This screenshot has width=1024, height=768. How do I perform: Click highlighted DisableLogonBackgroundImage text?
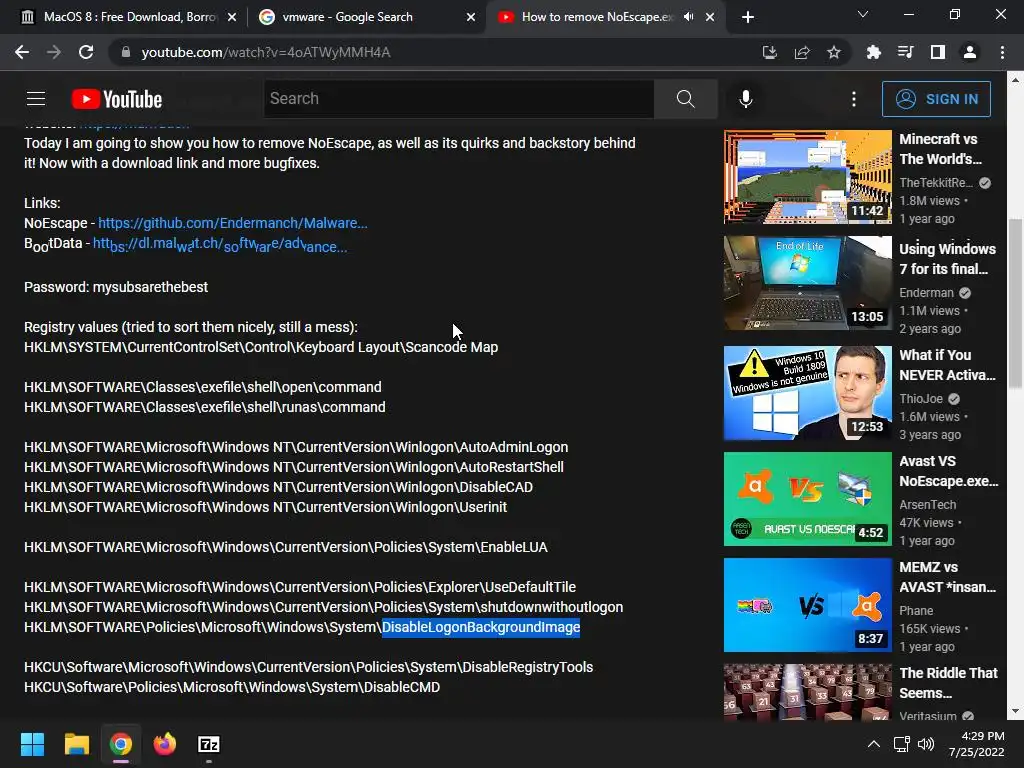tap(481, 627)
